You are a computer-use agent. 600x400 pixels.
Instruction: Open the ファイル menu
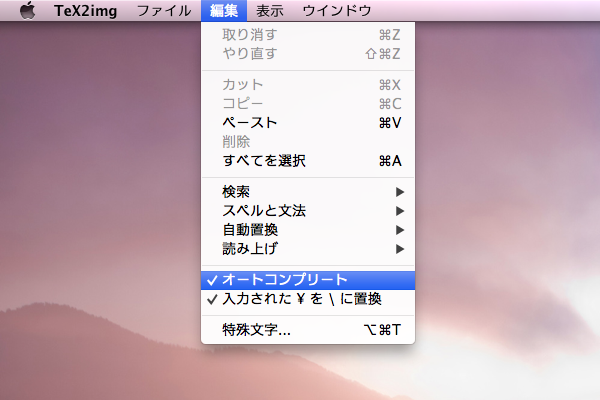click(164, 11)
